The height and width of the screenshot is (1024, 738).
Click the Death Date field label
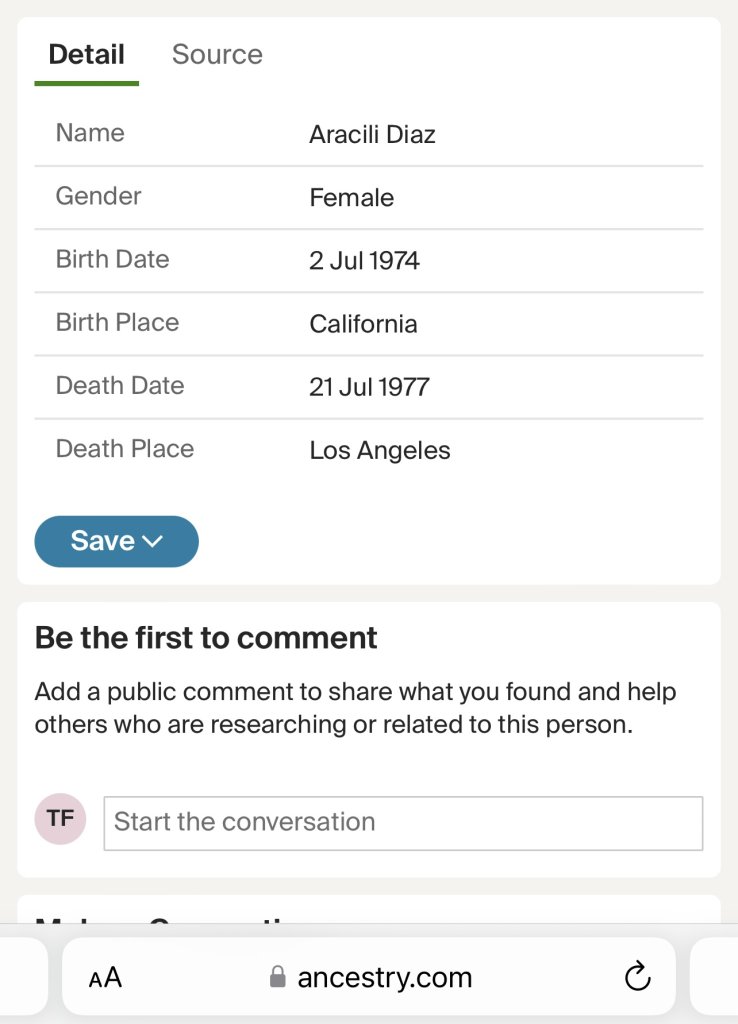click(x=120, y=385)
